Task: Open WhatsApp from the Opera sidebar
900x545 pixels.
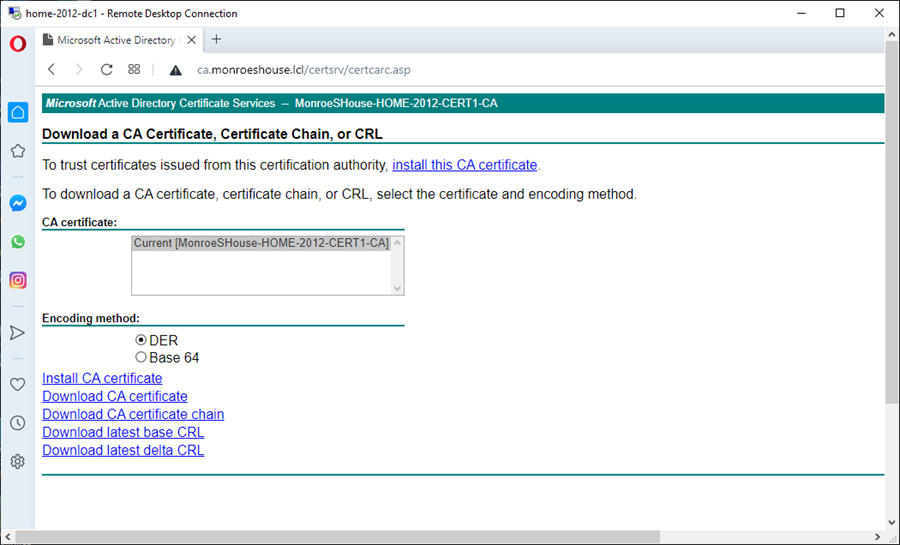Action: pyautogui.click(x=18, y=242)
